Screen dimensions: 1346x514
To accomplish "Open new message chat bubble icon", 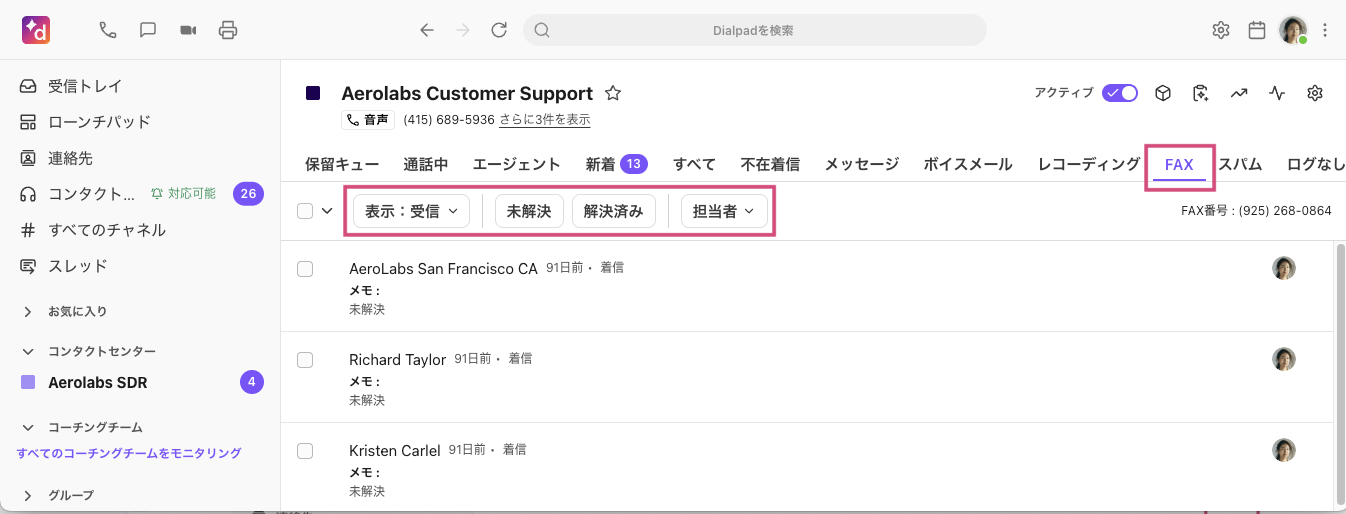I will 148,30.
